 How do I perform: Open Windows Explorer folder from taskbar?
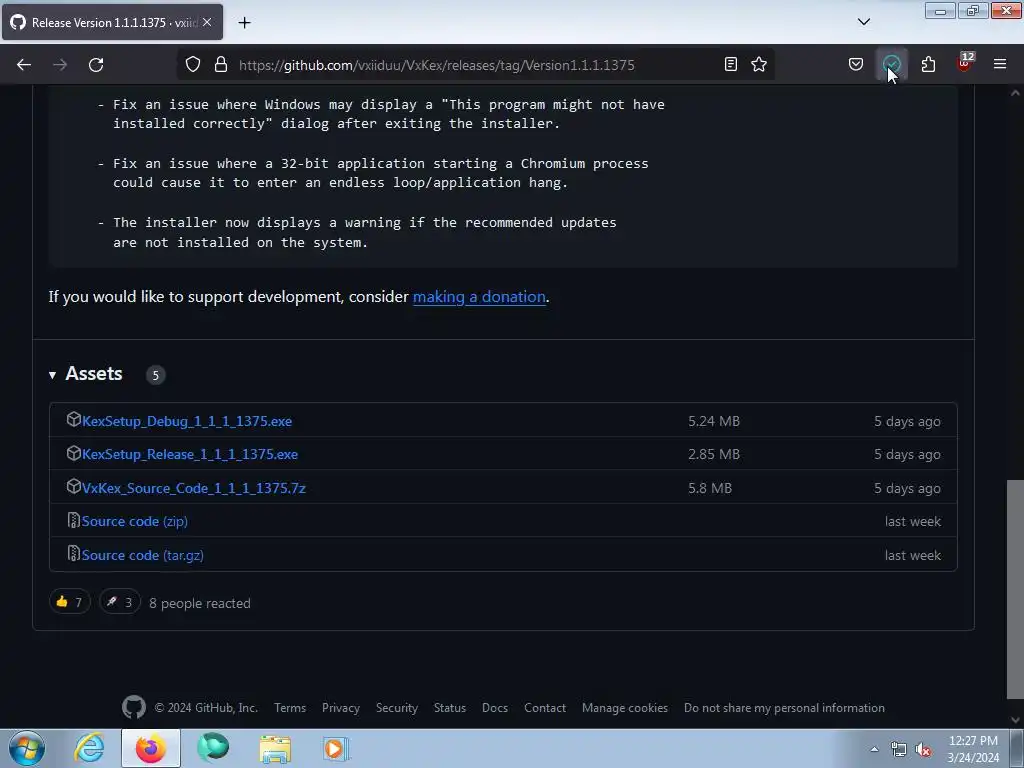tap(275, 749)
